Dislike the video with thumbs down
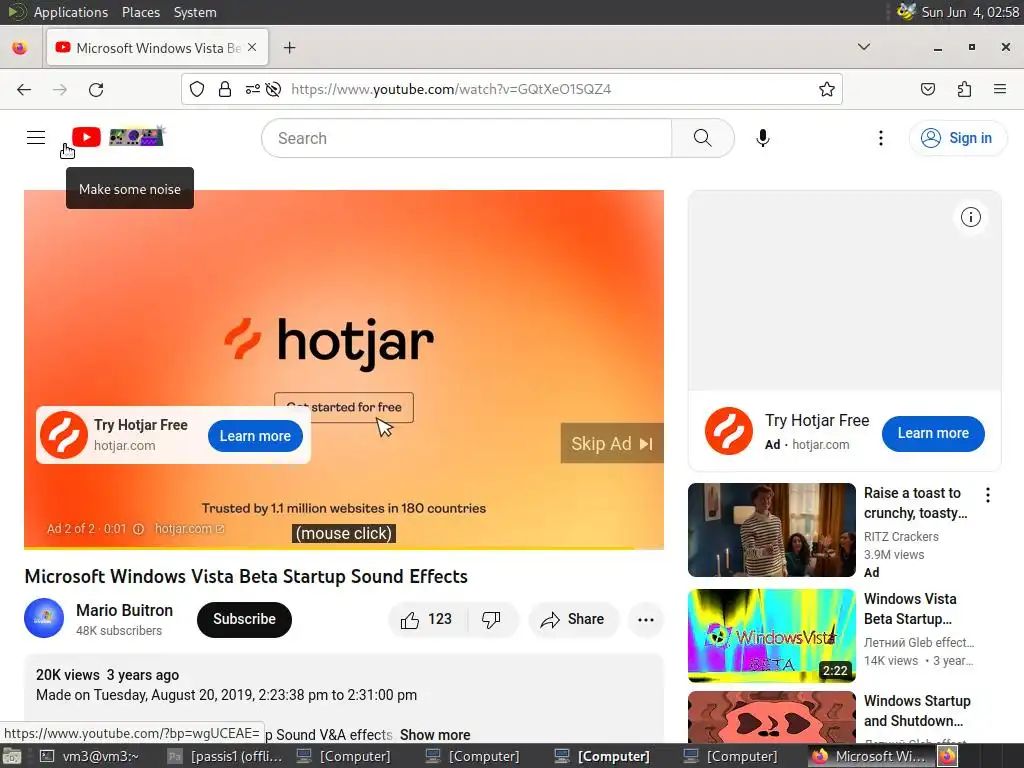 [491, 620]
